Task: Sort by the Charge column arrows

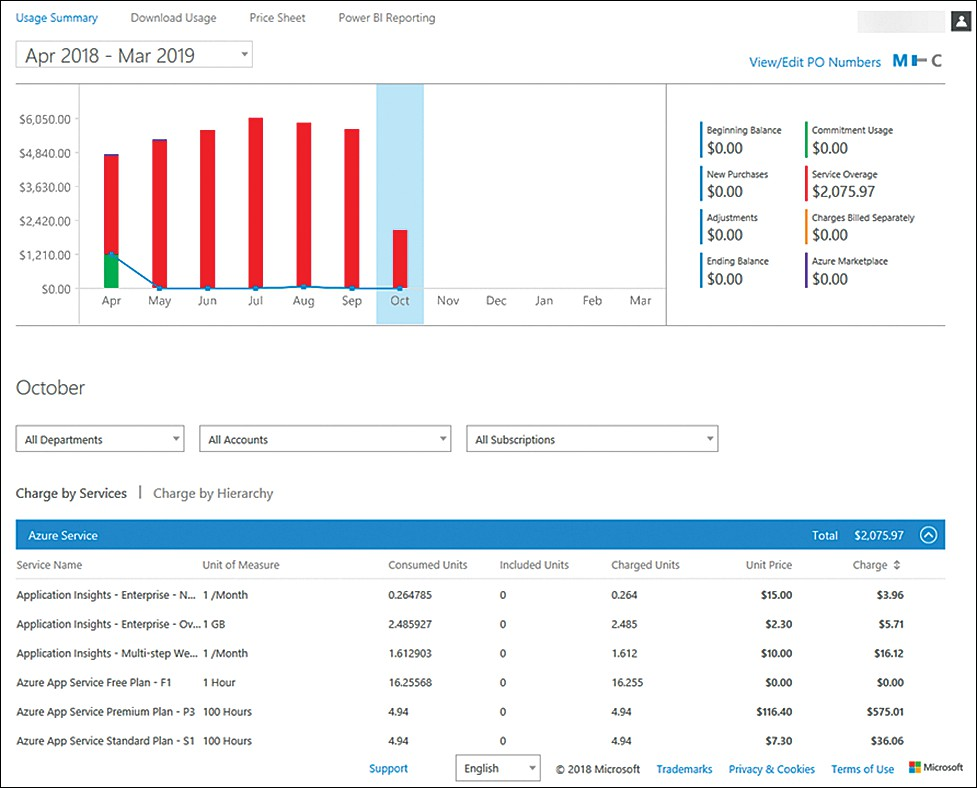Action: point(897,565)
